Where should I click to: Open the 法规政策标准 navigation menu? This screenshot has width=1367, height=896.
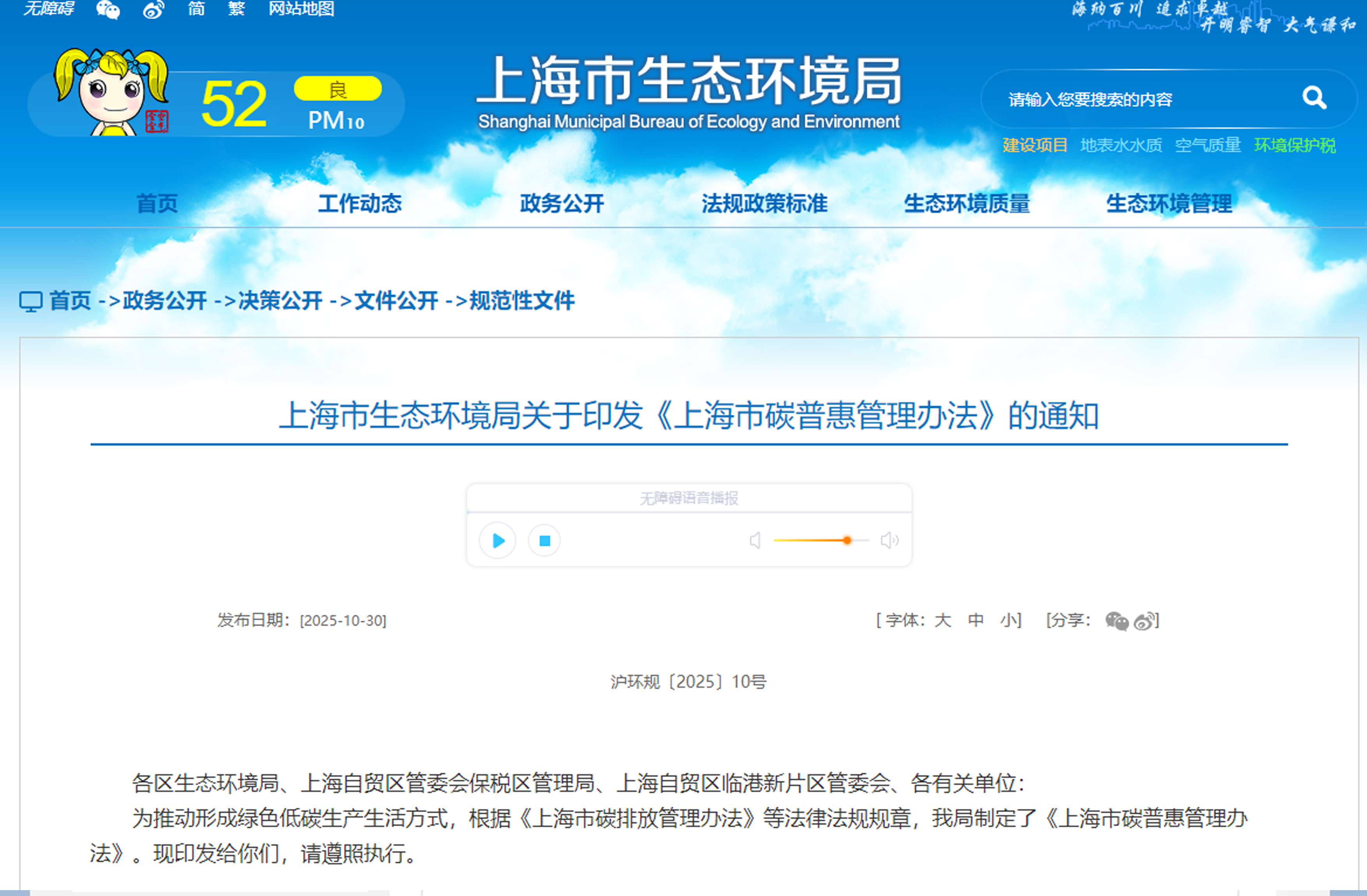click(x=765, y=203)
